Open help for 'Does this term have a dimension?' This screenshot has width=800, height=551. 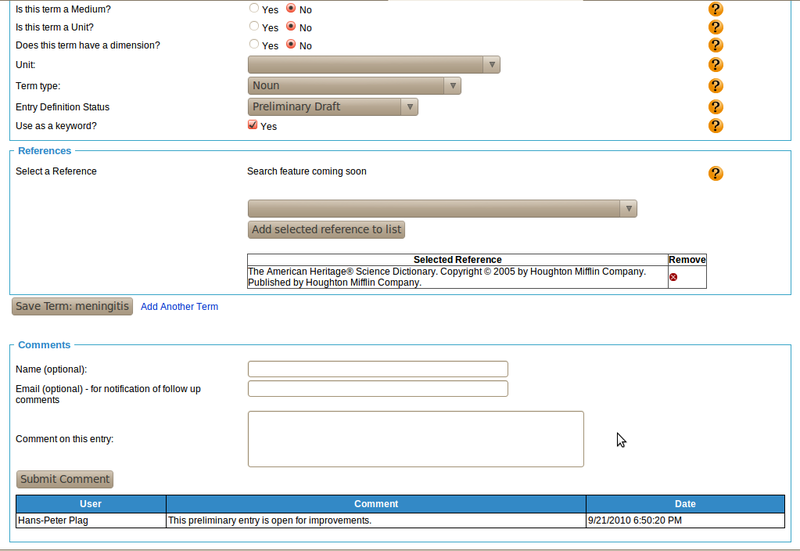[715, 45]
